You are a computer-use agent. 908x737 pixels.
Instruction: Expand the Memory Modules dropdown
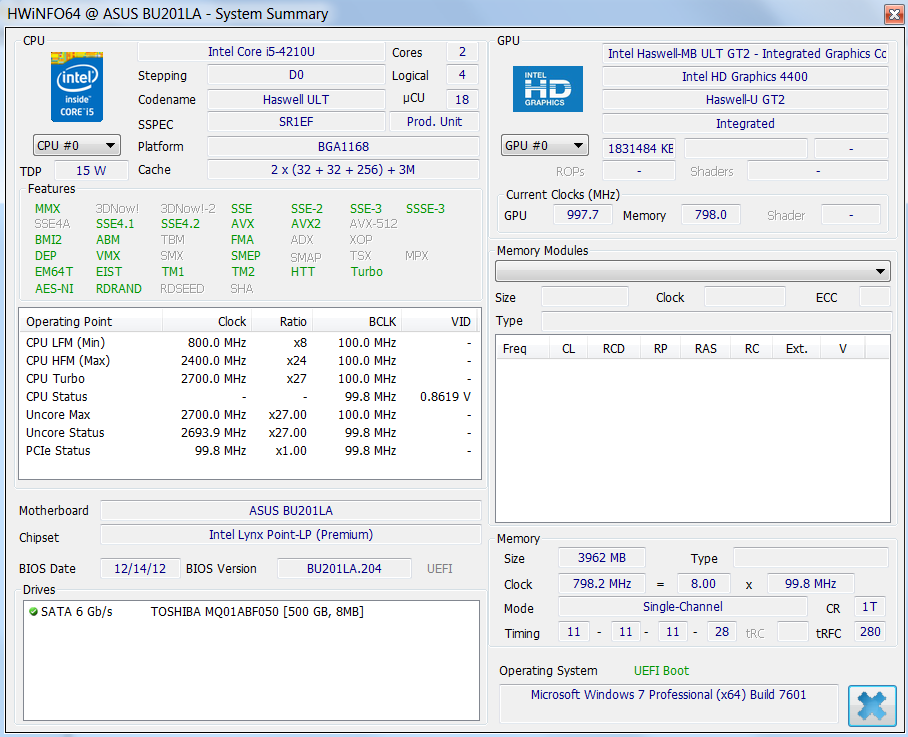[693, 271]
